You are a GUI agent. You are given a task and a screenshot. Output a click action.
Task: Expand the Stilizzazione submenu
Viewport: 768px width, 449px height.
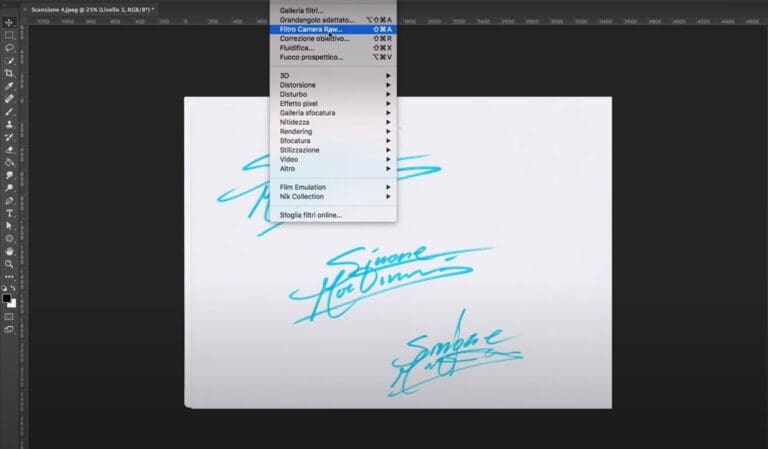pyautogui.click(x=333, y=150)
